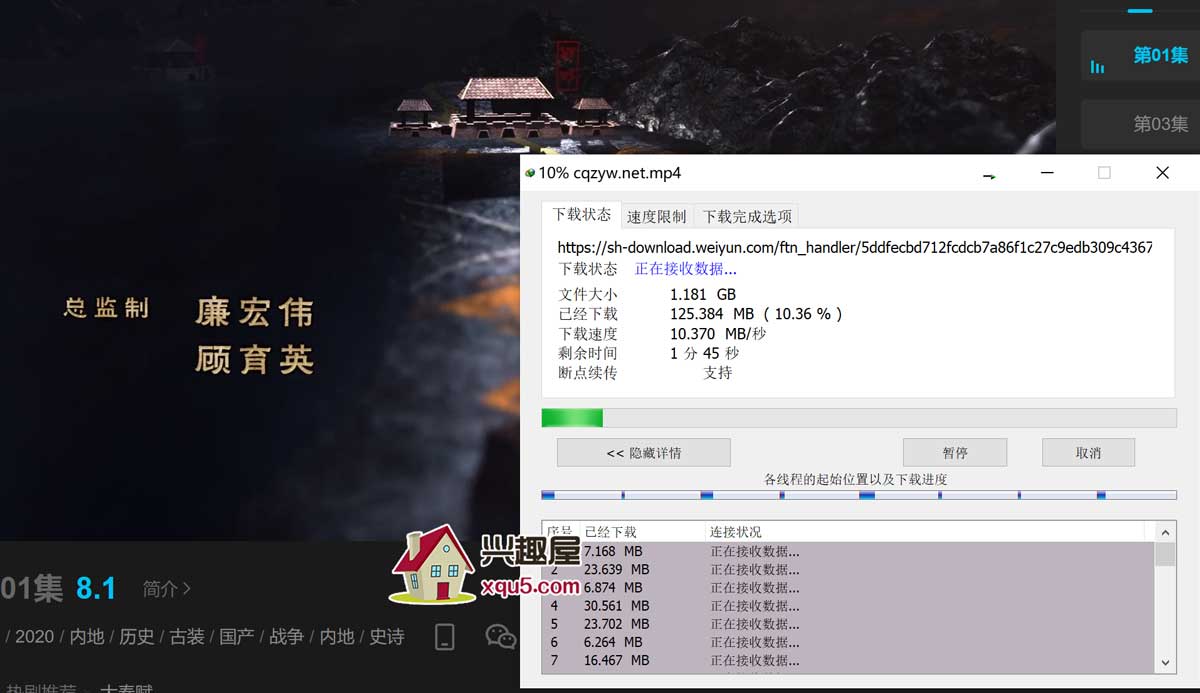This screenshot has width=1200, height=693.
Task: Click the IDM icon in the download title bar
Action: [530, 173]
